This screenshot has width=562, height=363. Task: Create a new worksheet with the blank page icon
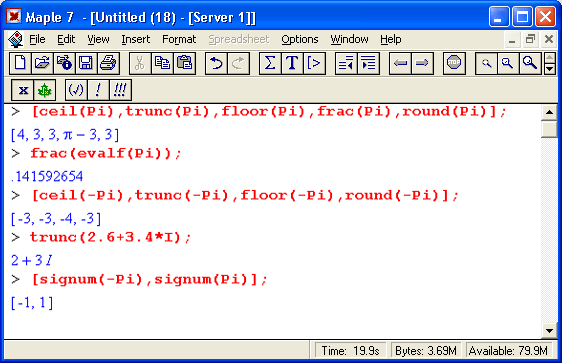[x=20, y=63]
